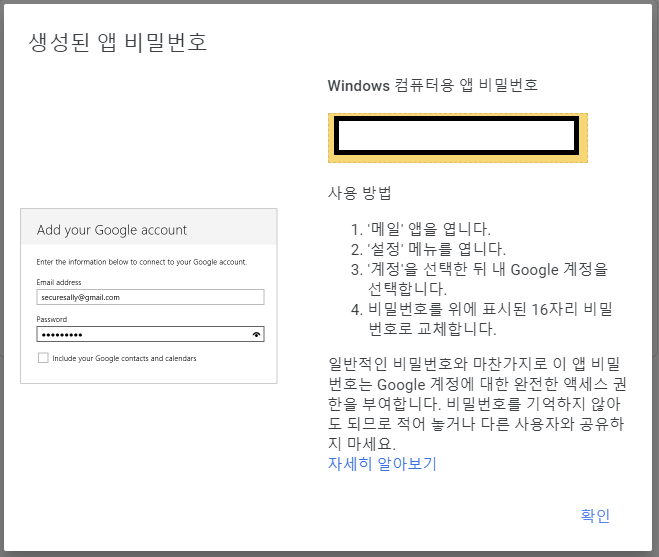The width and height of the screenshot is (659, 557).
Task: Open the 자세히 알아보기 link
Action: (382, 464)
